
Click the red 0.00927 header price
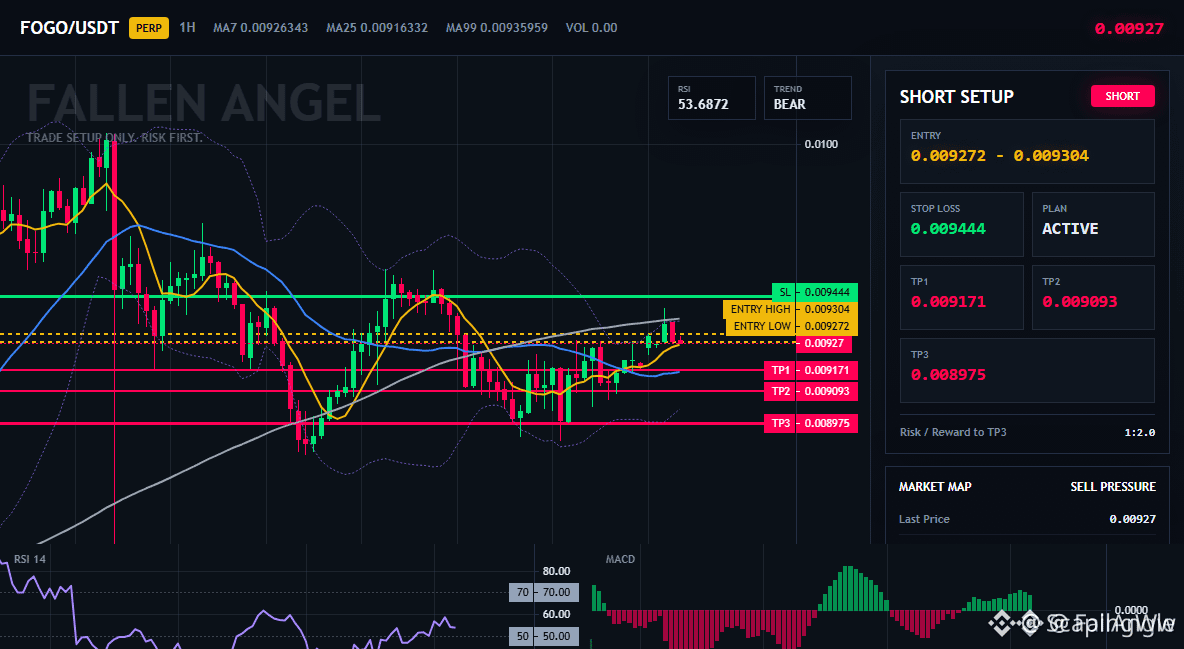coord(1129,29)
